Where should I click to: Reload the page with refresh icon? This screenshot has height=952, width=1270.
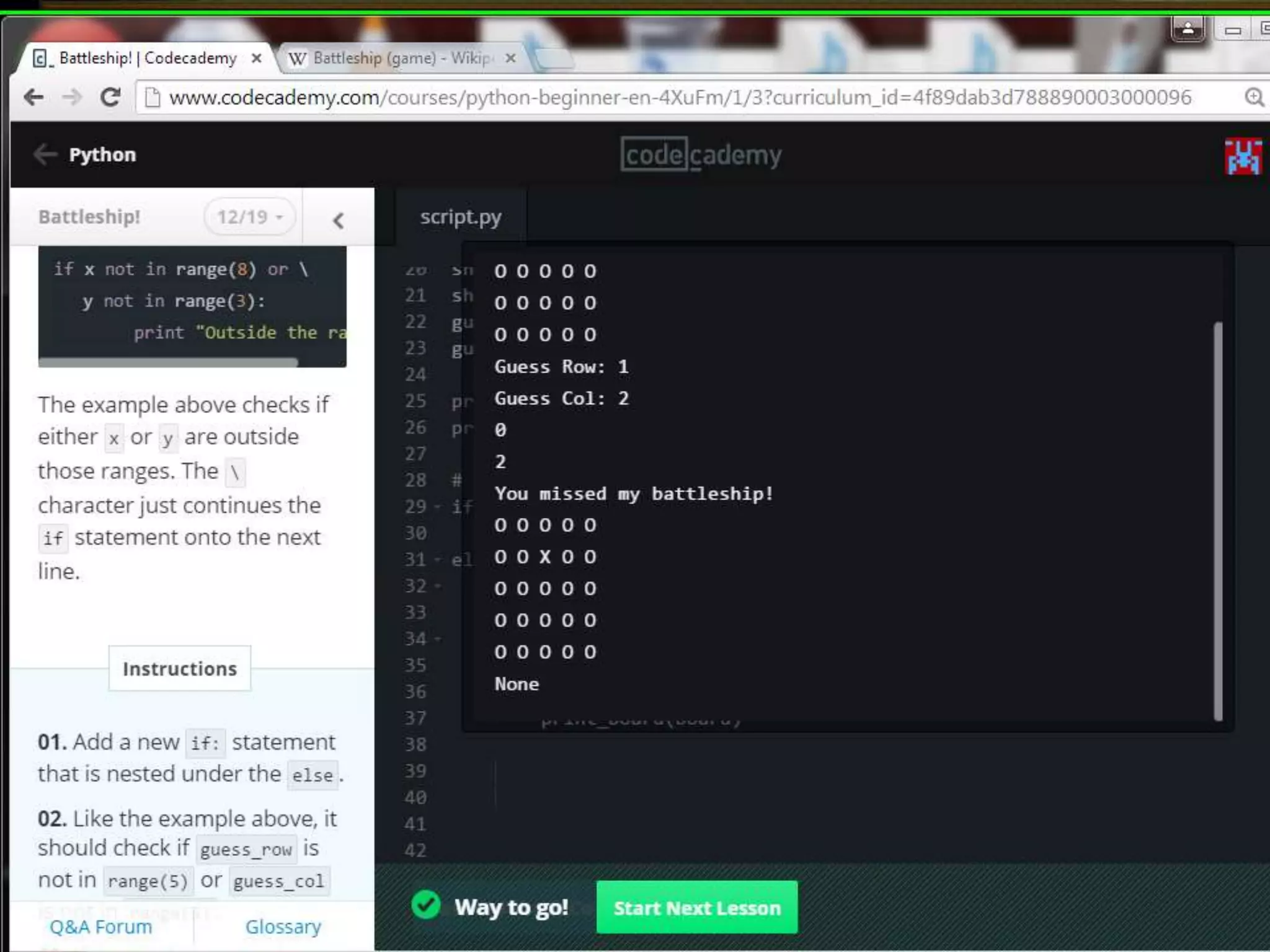coord(111,97)
